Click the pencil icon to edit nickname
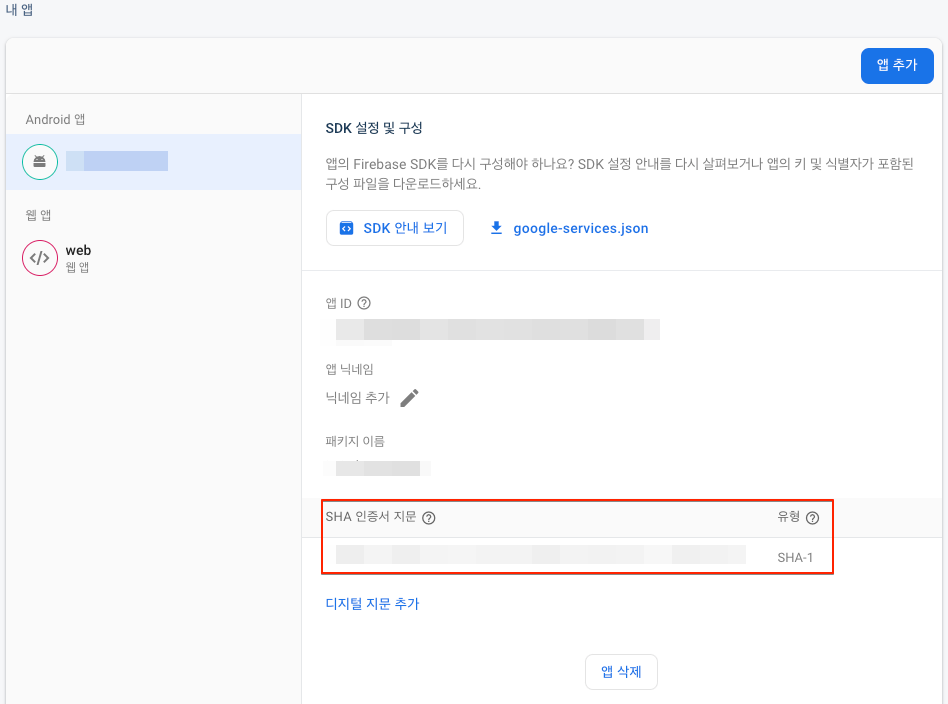The image size is (948, 704). tap(409, 397)
